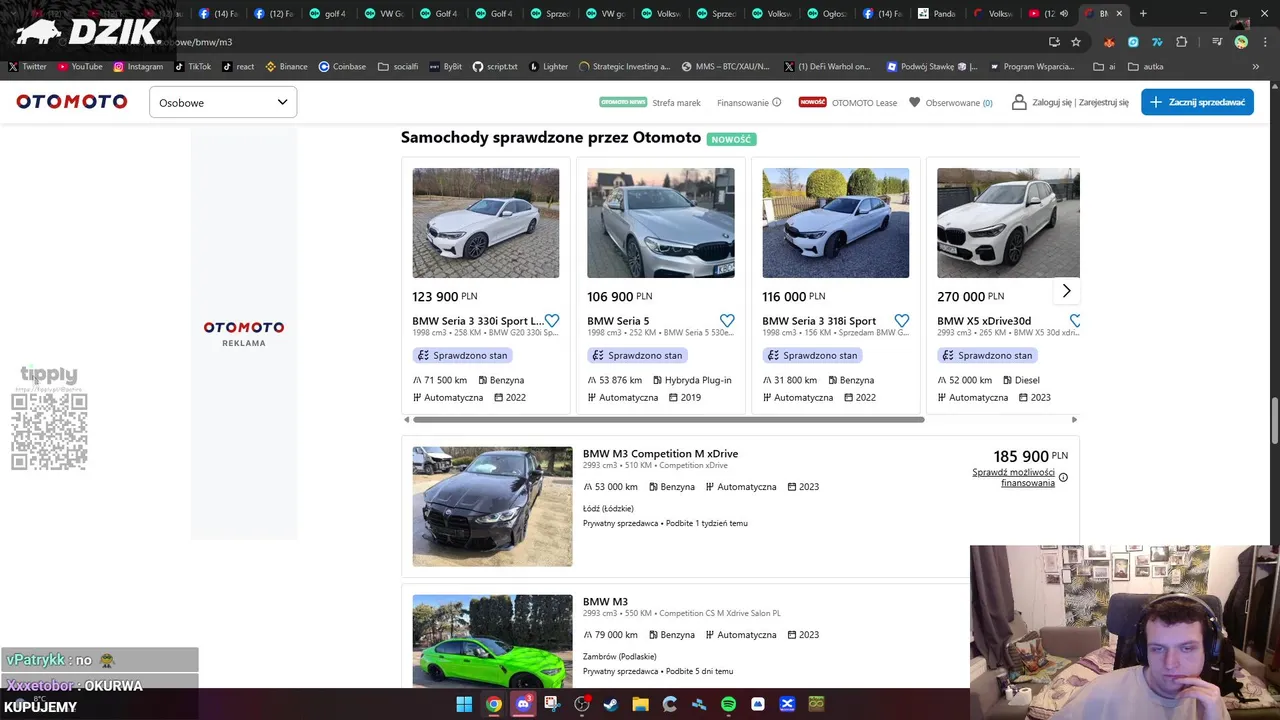The image size is (1280, 720).
Task: Open a new browser tab
Action: tap(1143, 14)
